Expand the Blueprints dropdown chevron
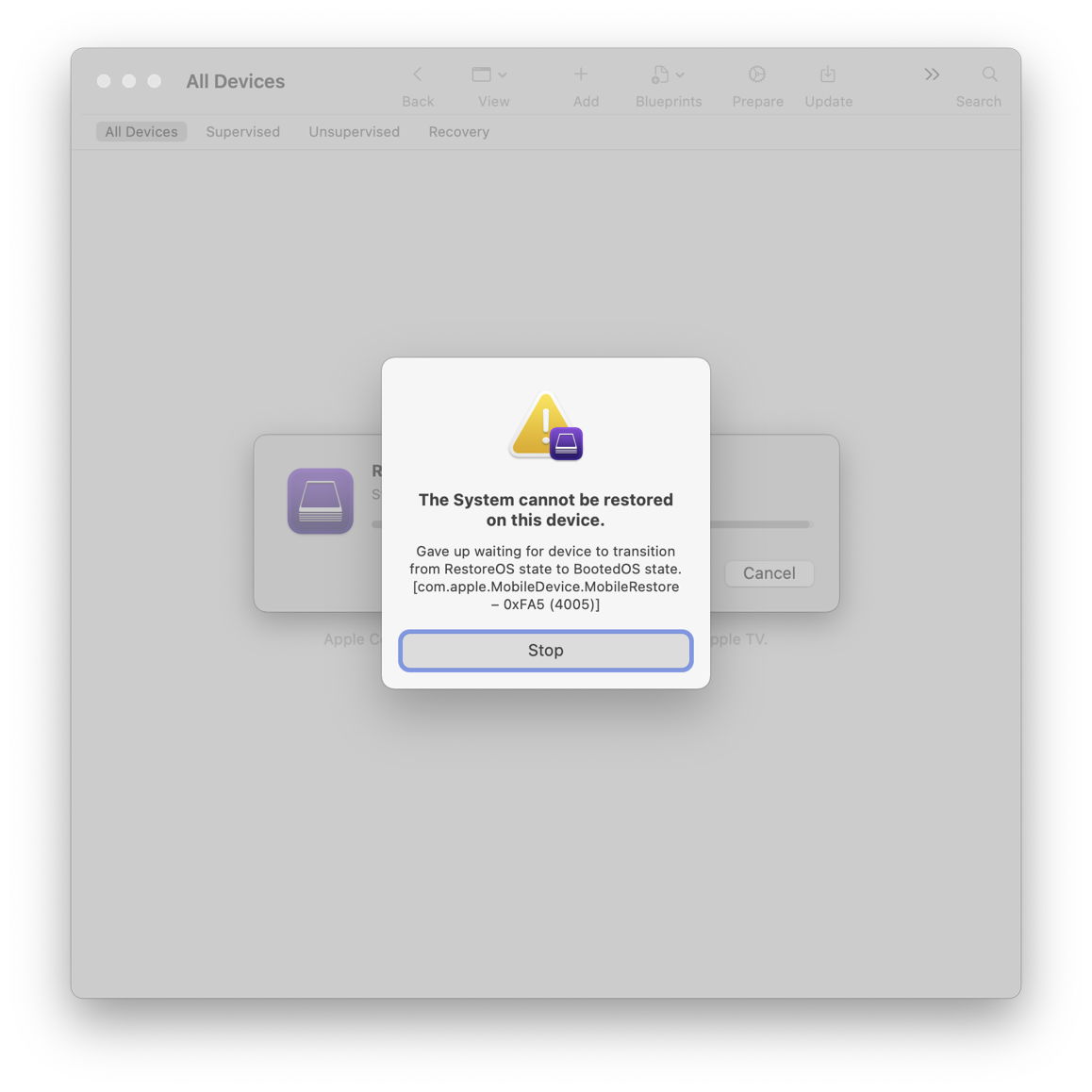Image resolution: width=1092 pixels, height=1092 pixels. point(680,74)
